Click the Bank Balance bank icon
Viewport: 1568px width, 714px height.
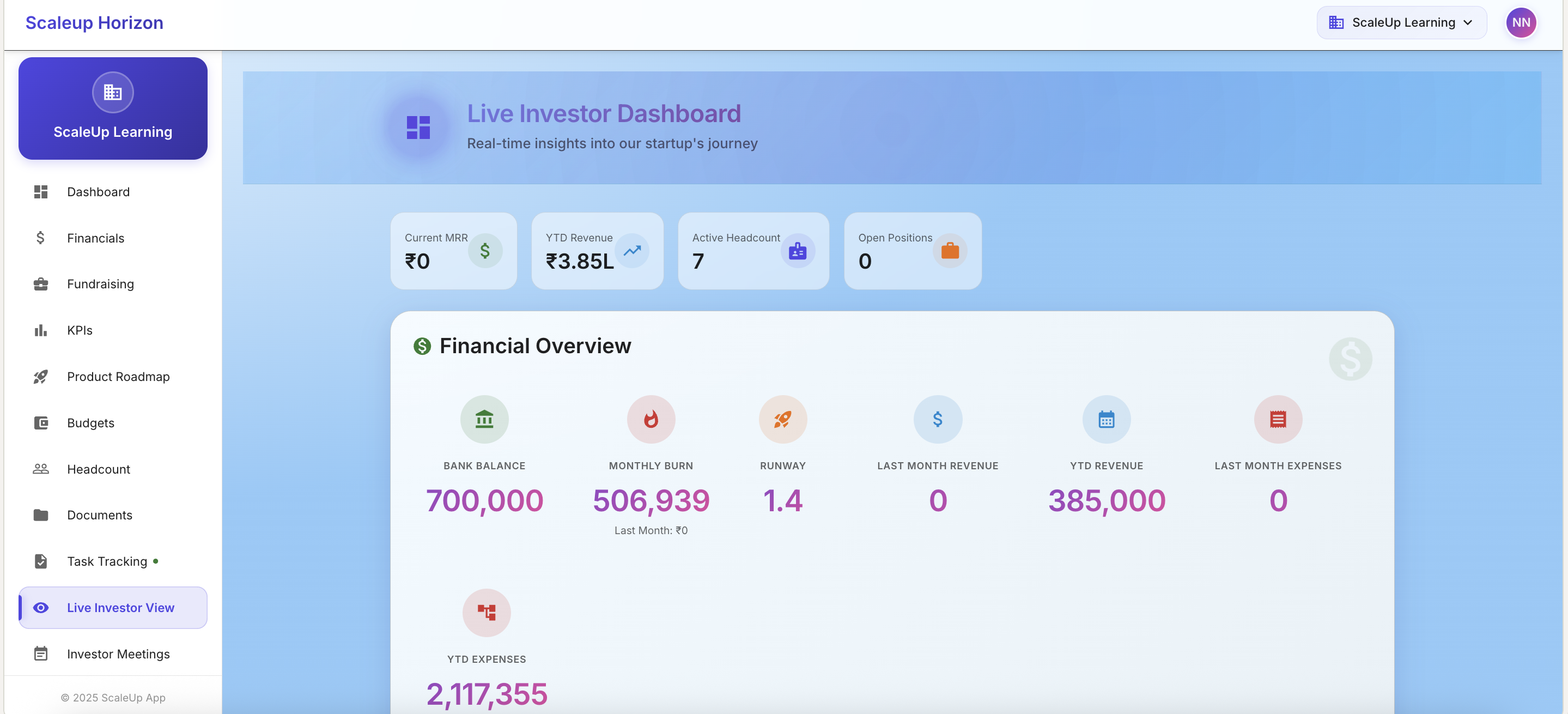pos(484,419)
